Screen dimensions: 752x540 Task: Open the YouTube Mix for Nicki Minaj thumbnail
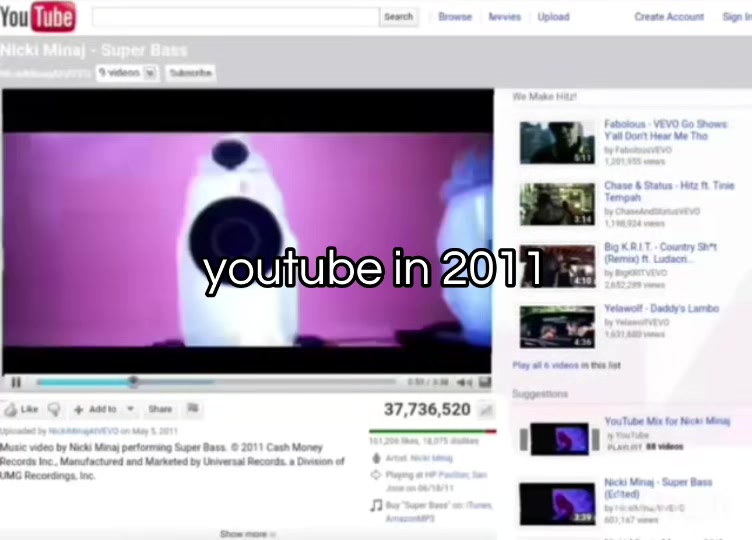point(559,439)
